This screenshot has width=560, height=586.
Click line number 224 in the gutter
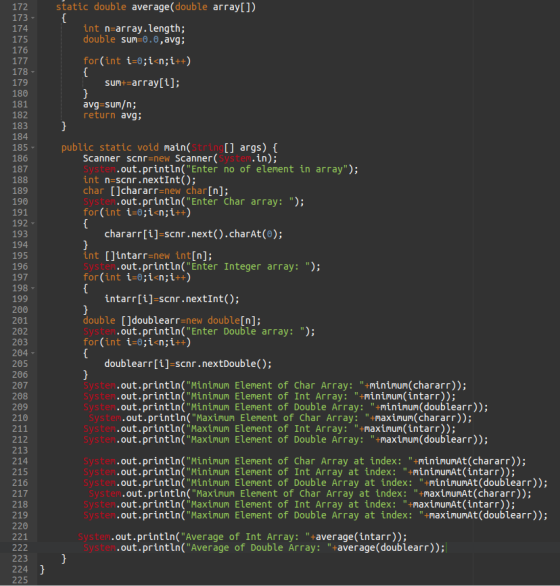20,570
